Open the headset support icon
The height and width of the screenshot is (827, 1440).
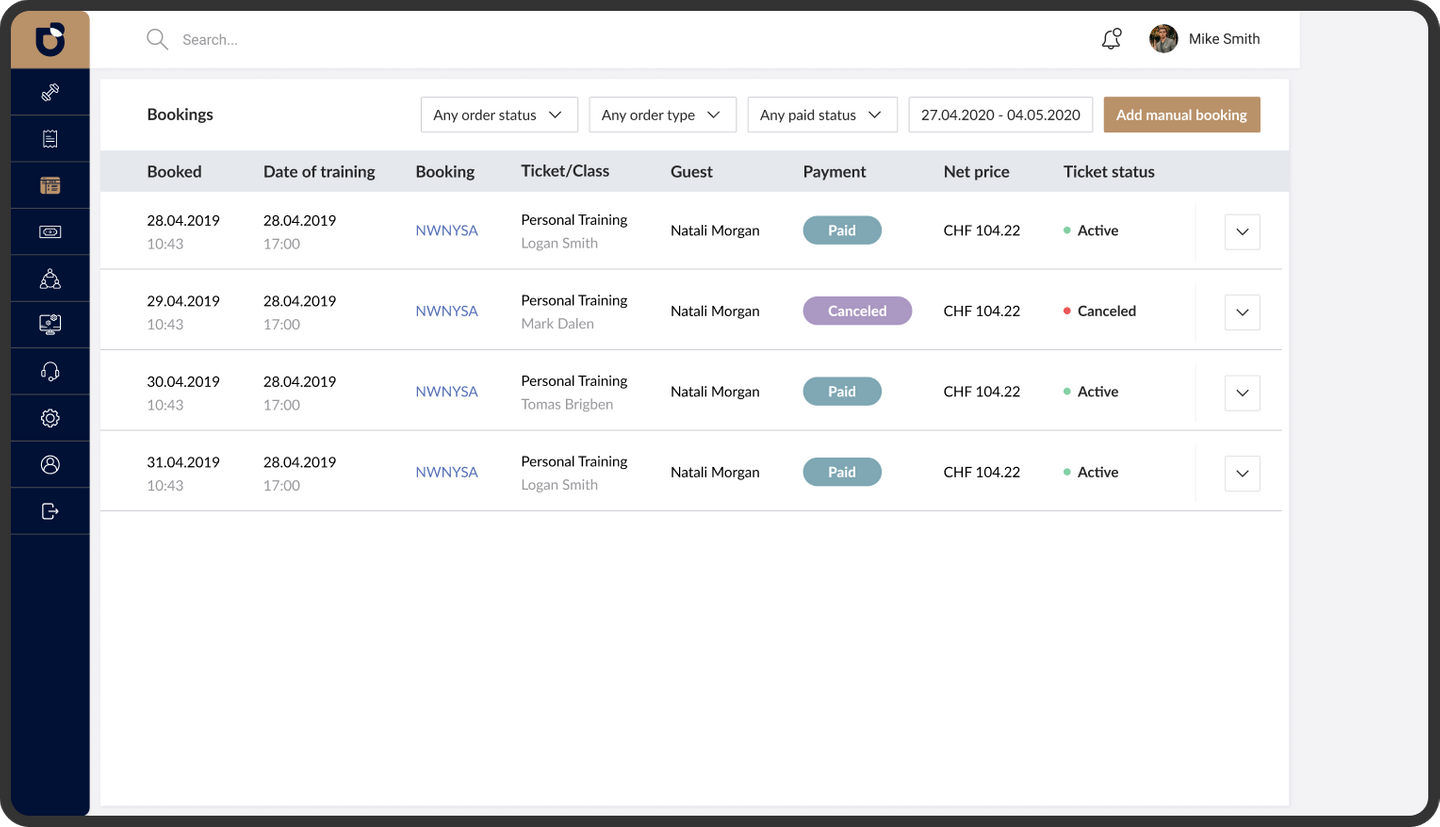click(50, 372)
